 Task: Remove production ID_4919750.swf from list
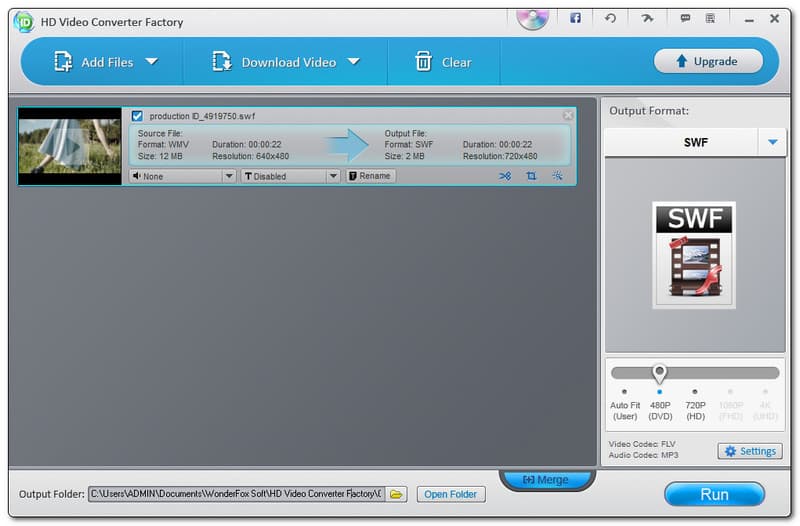[568, 115]
